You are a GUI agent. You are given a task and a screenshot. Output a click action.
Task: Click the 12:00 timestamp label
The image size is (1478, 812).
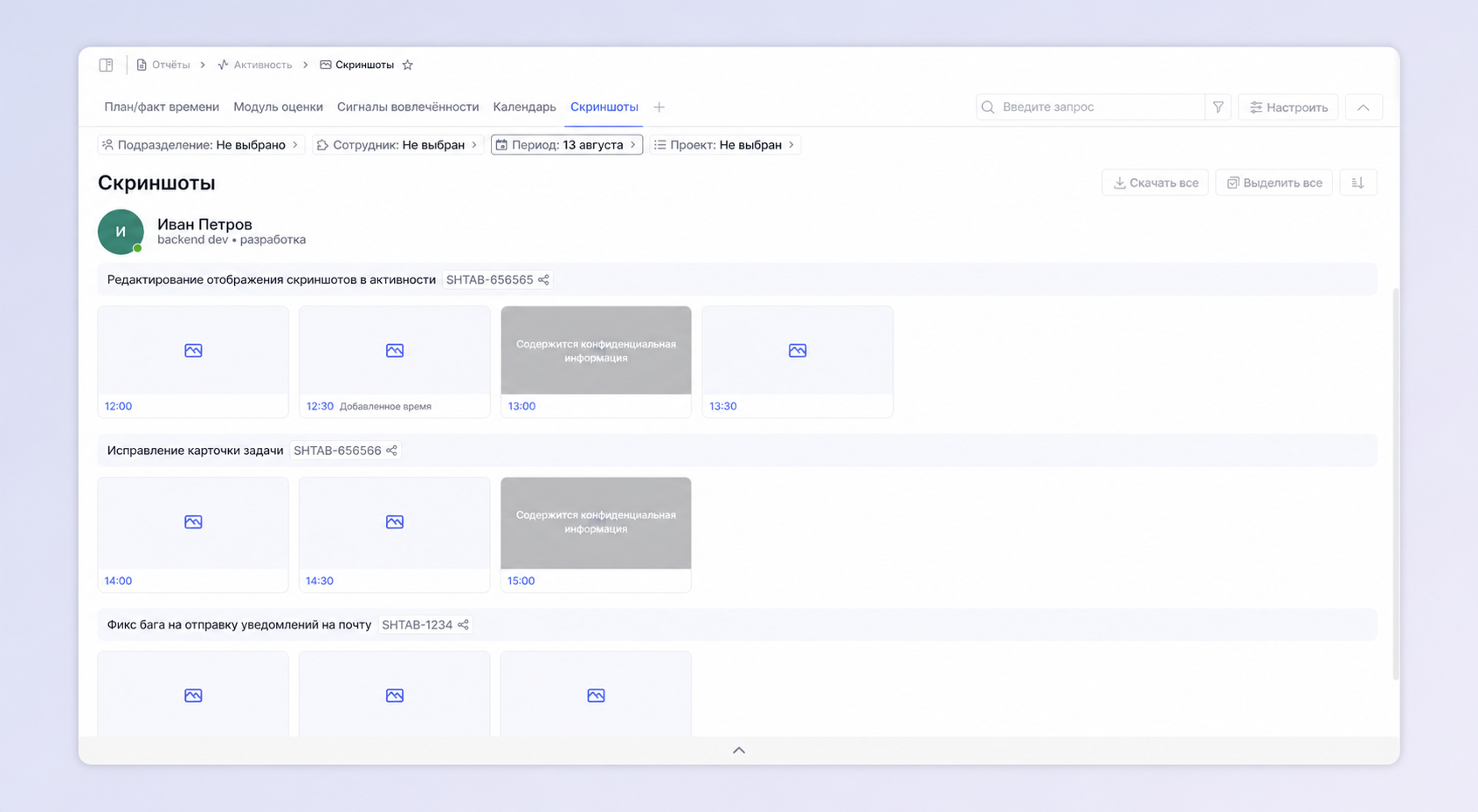pos(118,406)
